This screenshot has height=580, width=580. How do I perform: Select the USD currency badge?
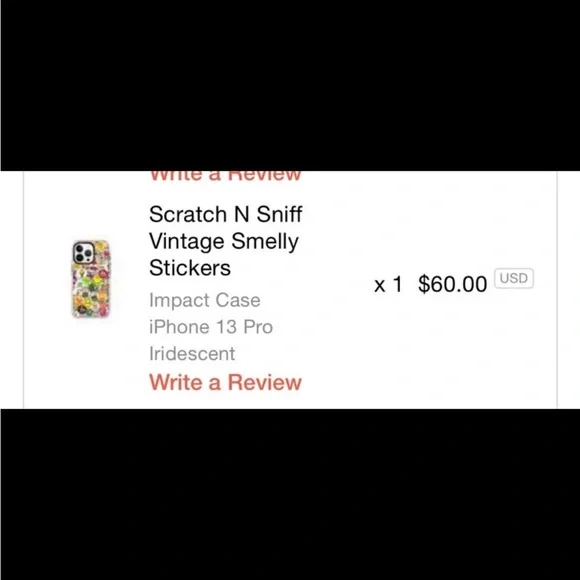tap(513, 278)
